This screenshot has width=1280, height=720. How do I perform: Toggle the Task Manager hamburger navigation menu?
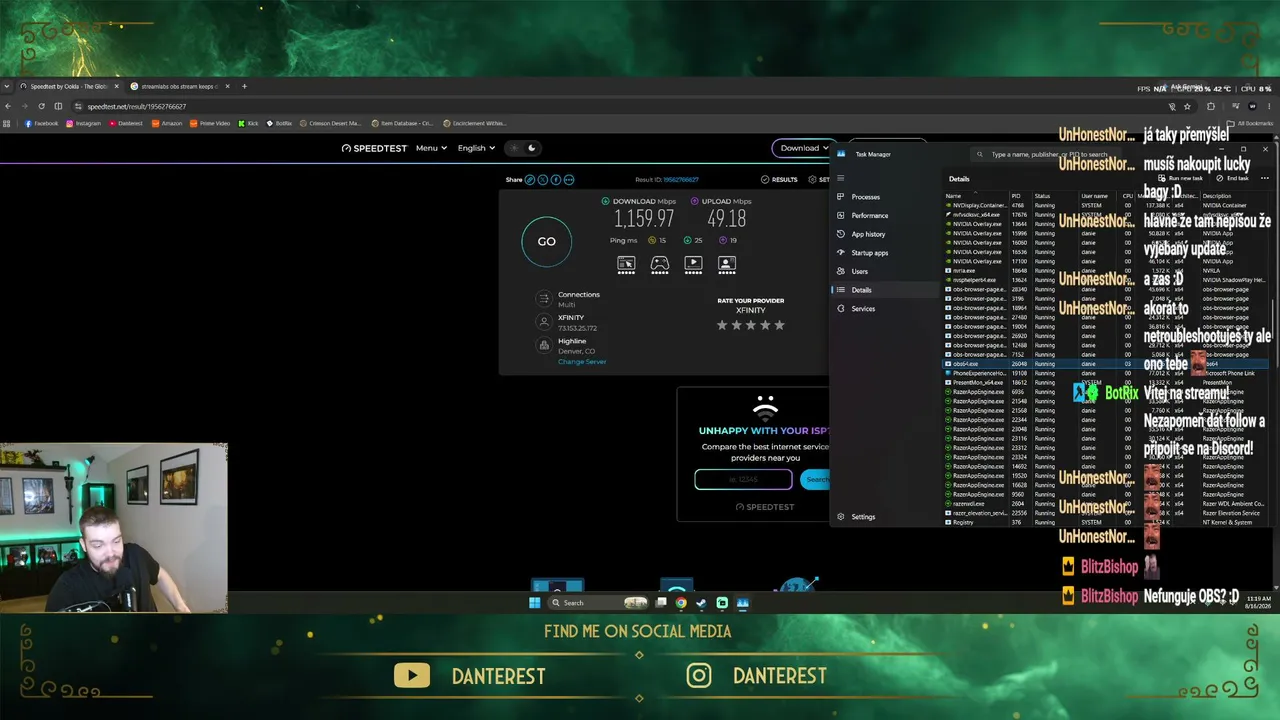(840, 178)
